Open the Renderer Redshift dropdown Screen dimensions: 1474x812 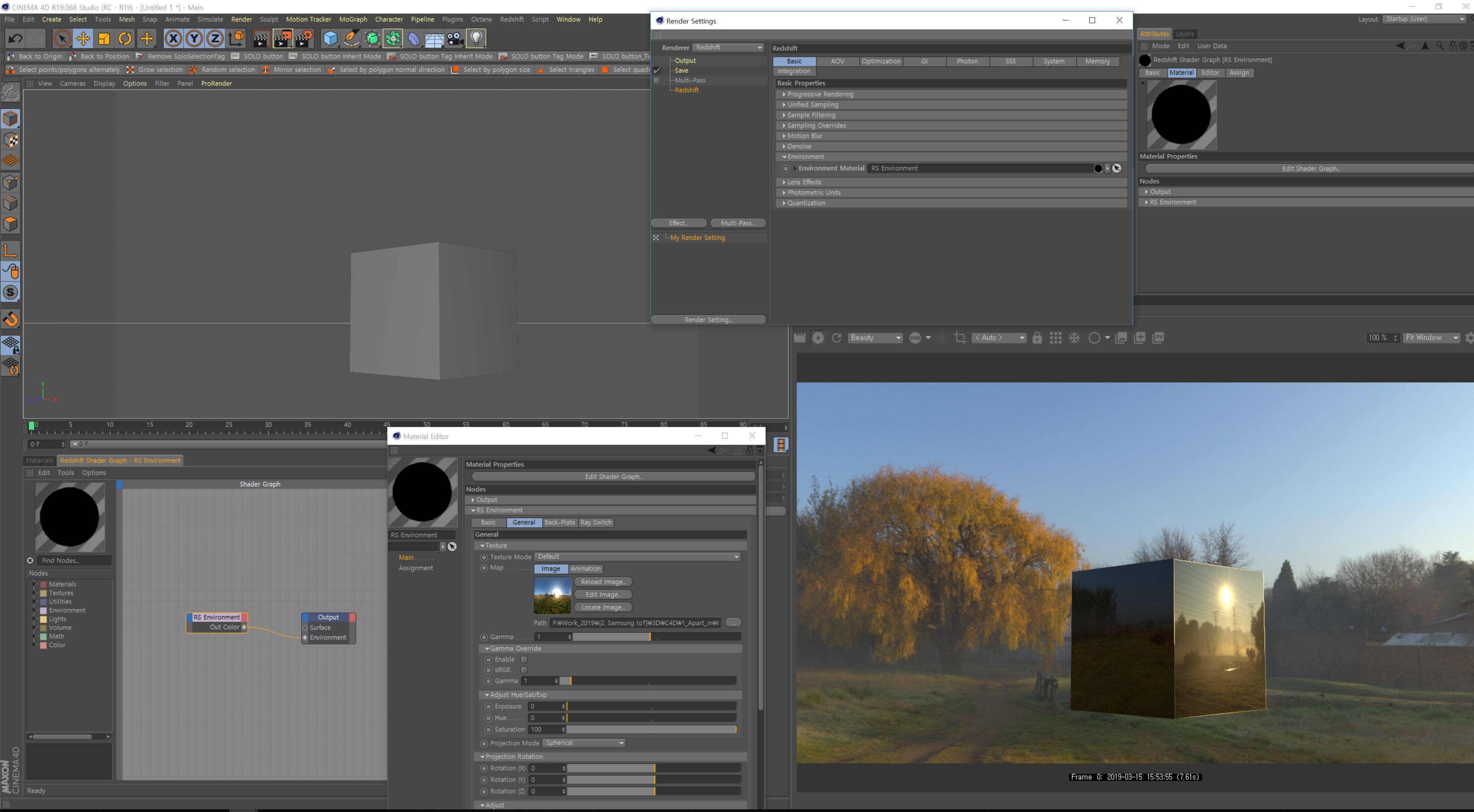click(x=728, y=47)
